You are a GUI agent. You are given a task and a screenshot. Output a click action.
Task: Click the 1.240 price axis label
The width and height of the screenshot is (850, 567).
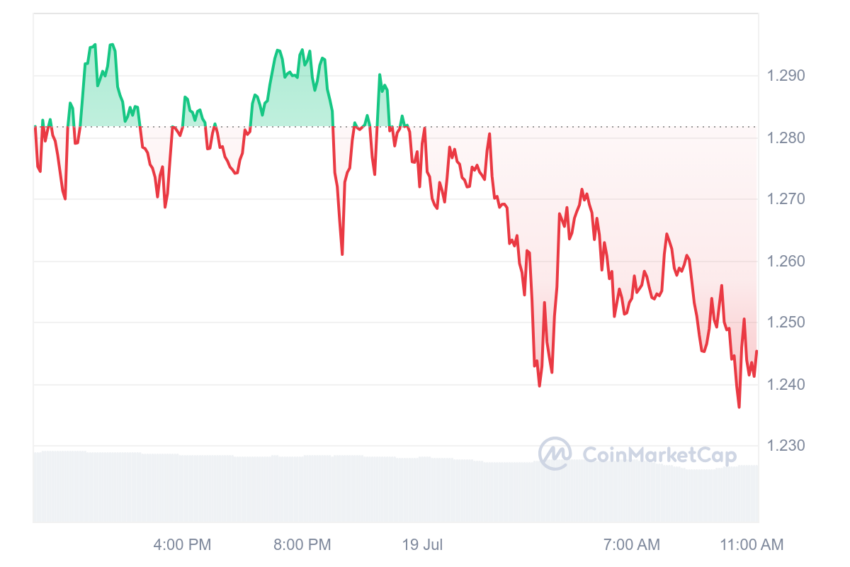tap(785, 384)
